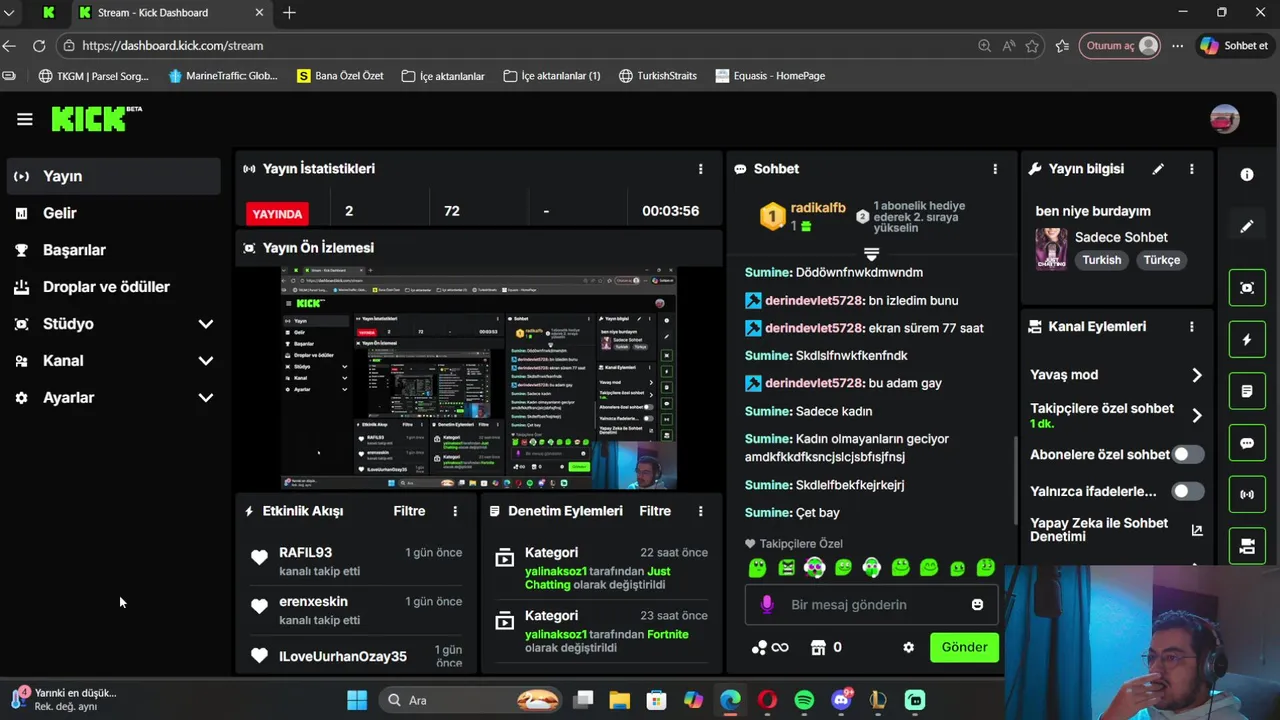The width and height of the screenshot is (1280, 720).
Task: Click the channel points infinity icon
Action: [770, 647]
